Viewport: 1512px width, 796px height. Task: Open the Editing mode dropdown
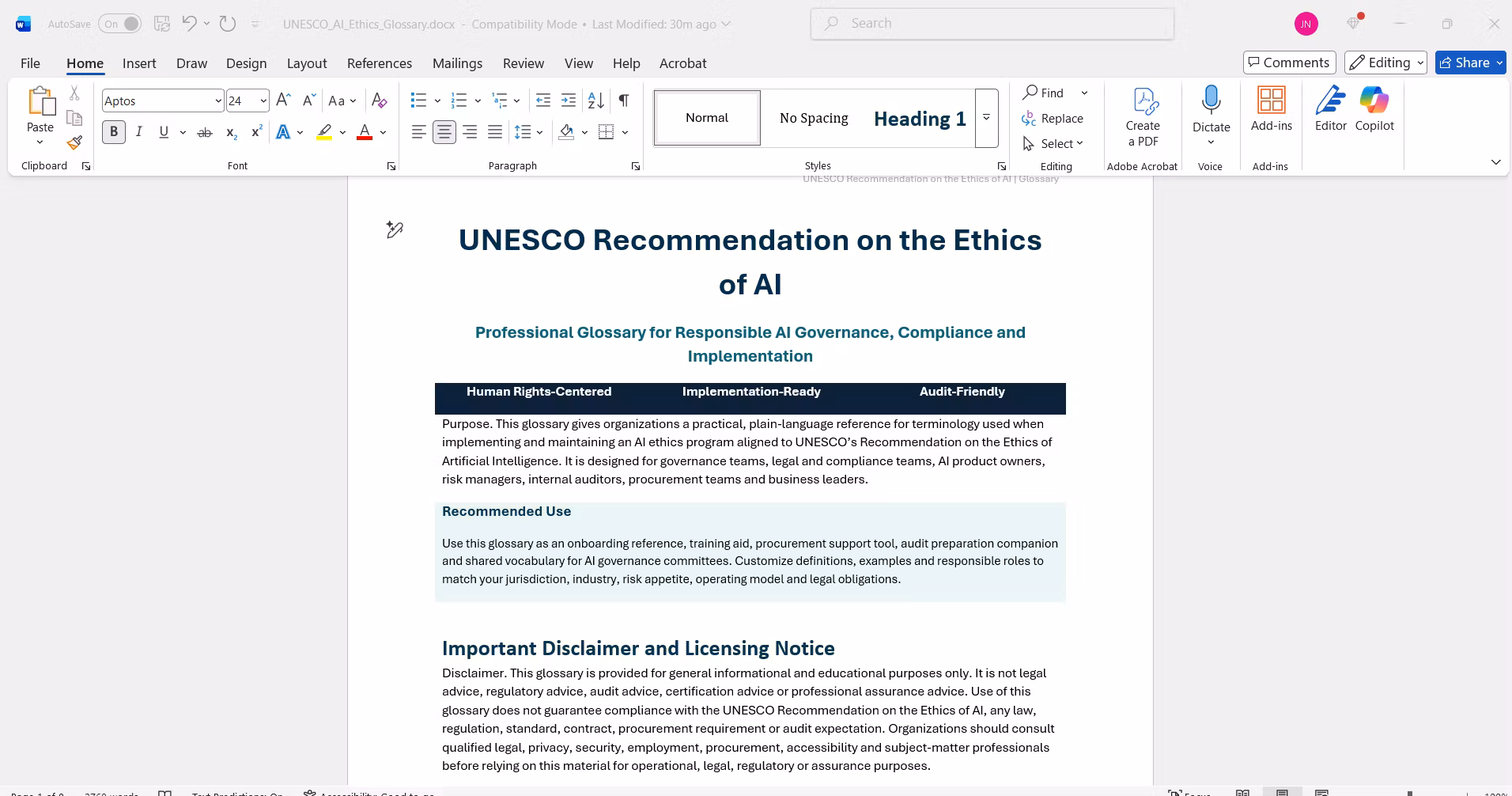(x=1387, y=63)
